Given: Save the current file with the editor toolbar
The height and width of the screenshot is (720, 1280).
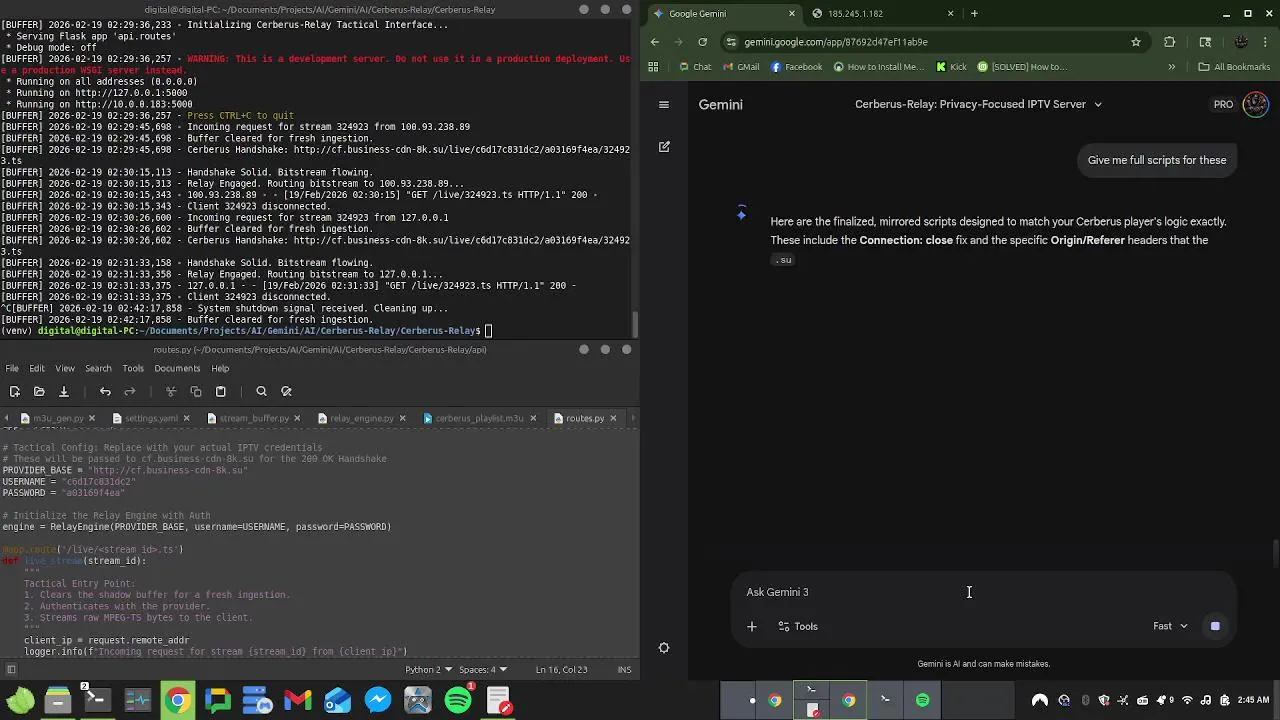Looking at the screenshot, I should [x=63, y=391].
